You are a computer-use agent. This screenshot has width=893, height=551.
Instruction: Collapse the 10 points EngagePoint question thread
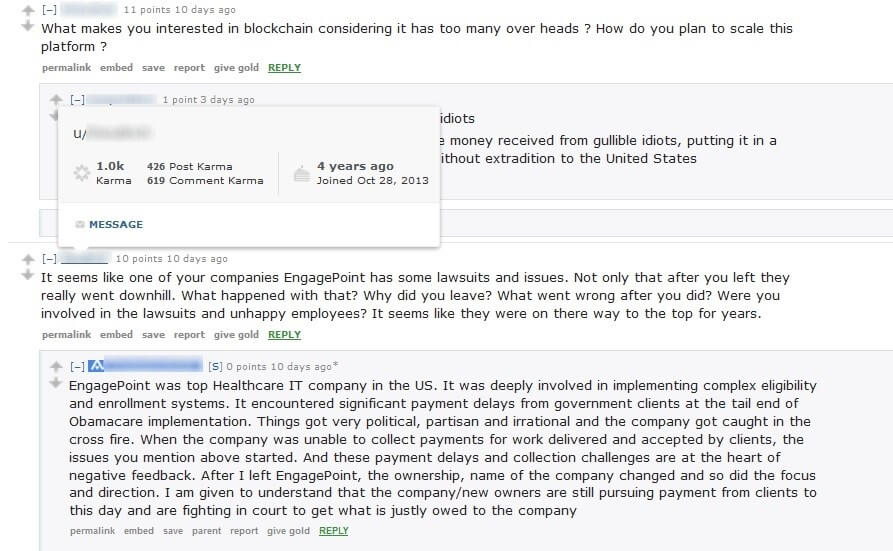[x=49, y=259]
